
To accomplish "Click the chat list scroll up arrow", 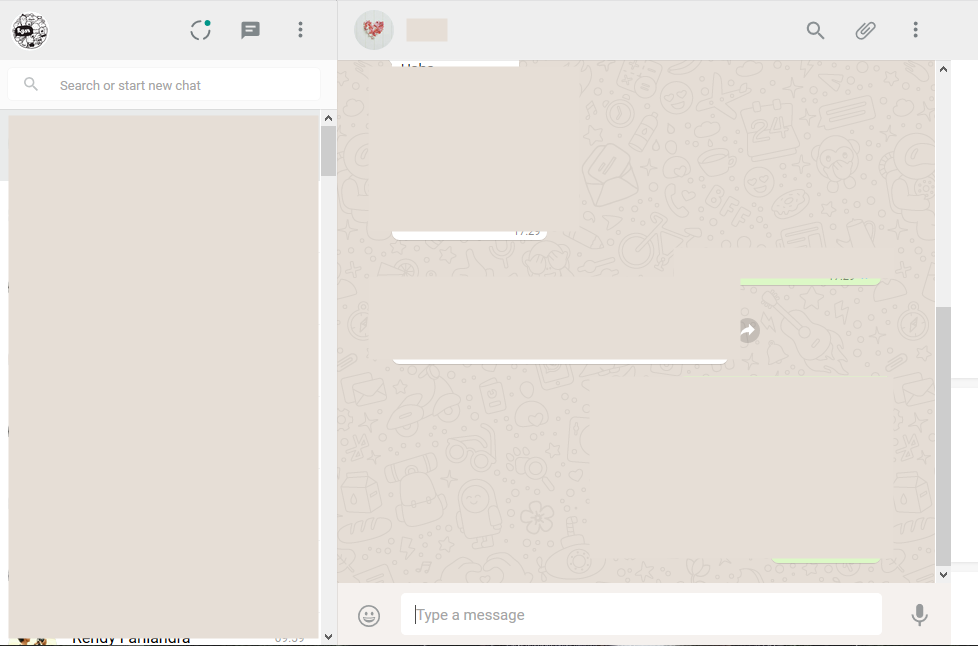I will point(328,118).
